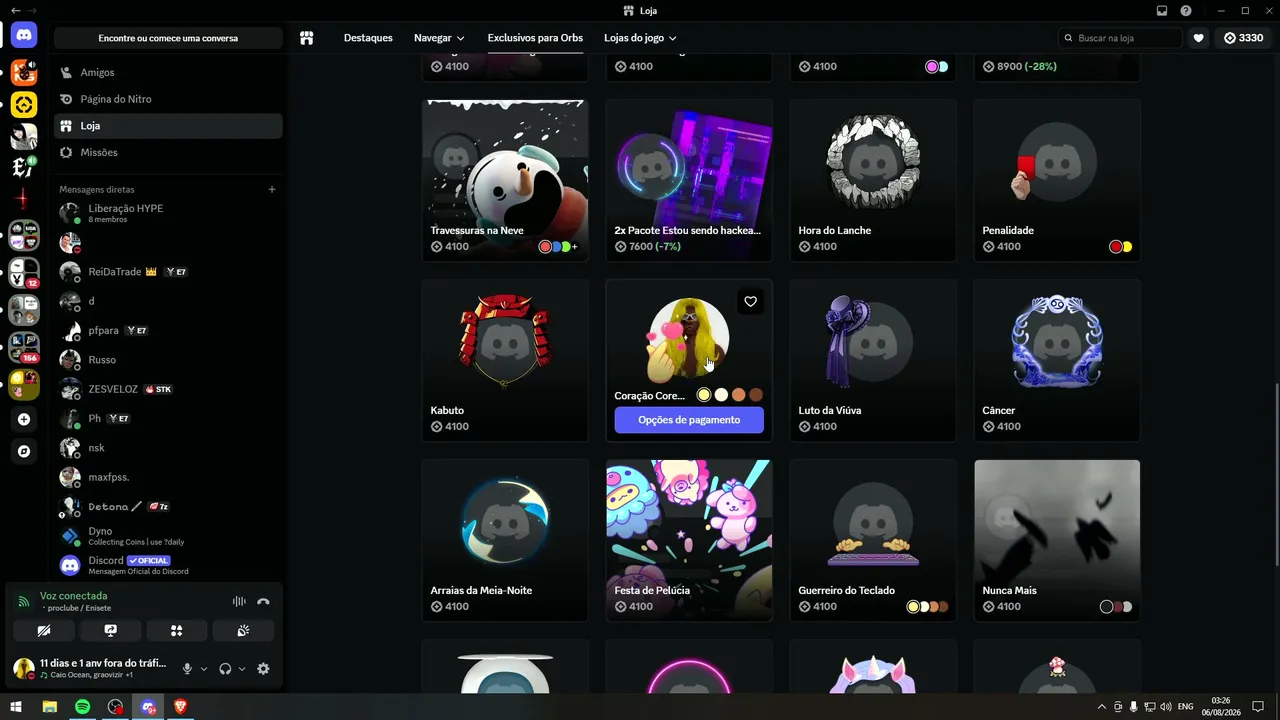
Task: Select the red swatch on Penalidade card
Action: coord(1116,246)
